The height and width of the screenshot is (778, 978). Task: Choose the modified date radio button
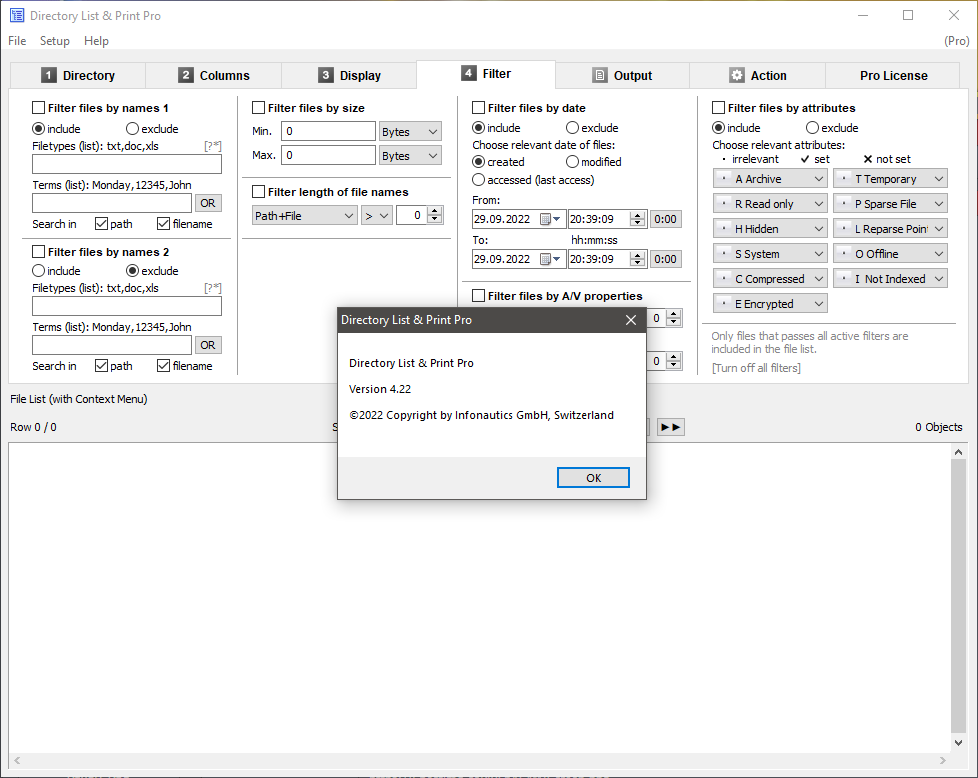click(x=572, y=162)
